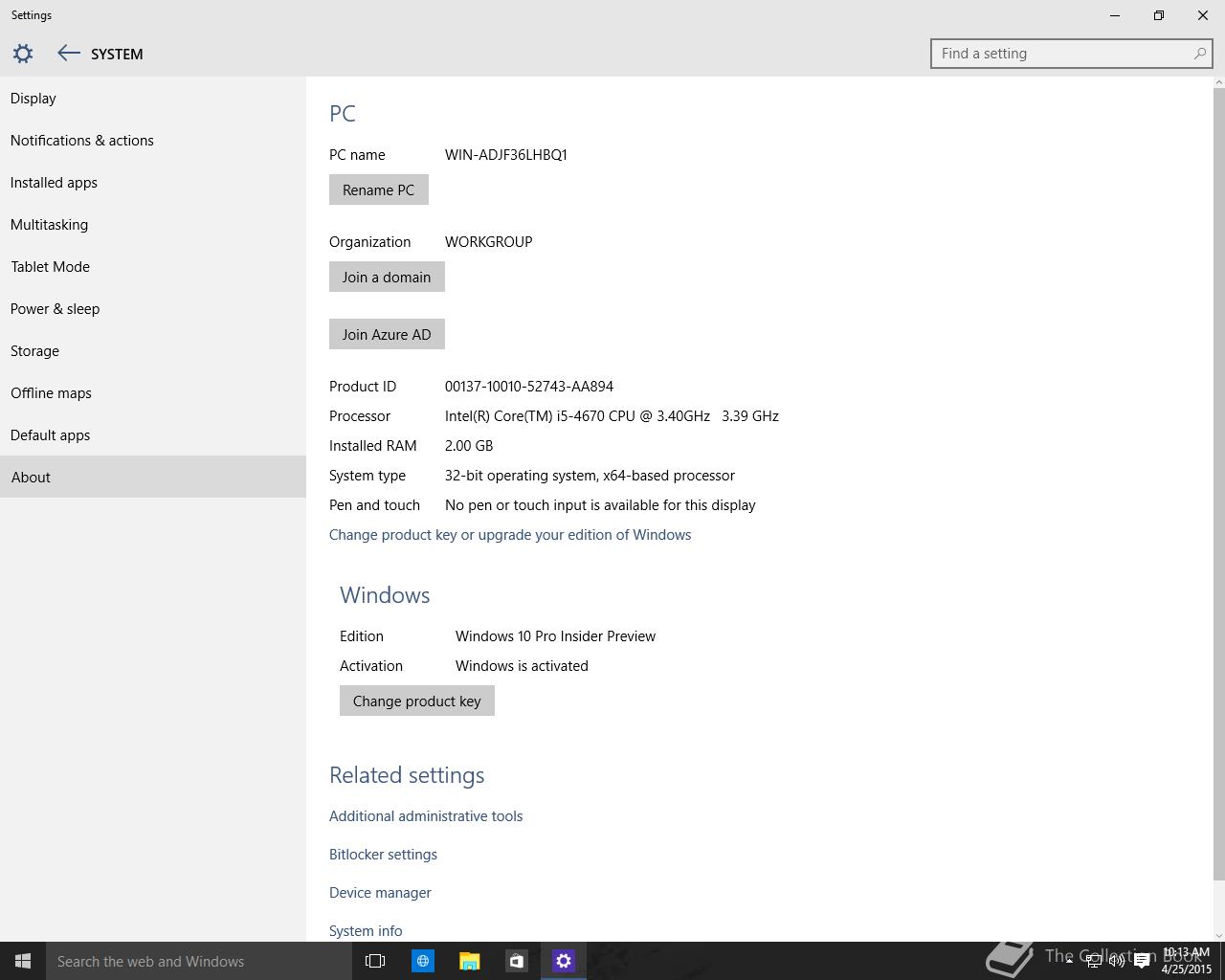Click the Change product key button
1225x980 pixels.
tap(417, 701)
